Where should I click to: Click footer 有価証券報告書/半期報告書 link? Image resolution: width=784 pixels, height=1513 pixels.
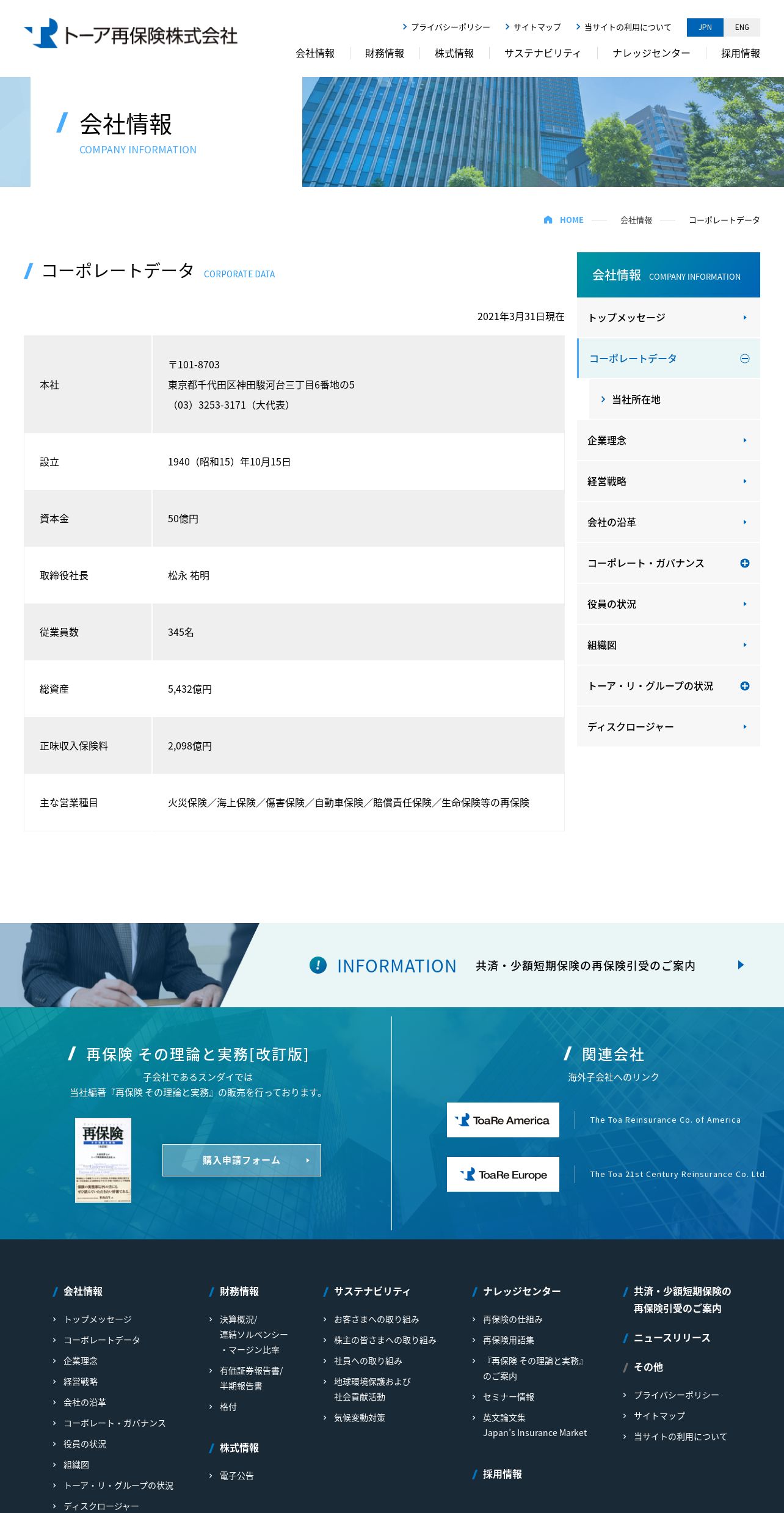click(252, 1379)
